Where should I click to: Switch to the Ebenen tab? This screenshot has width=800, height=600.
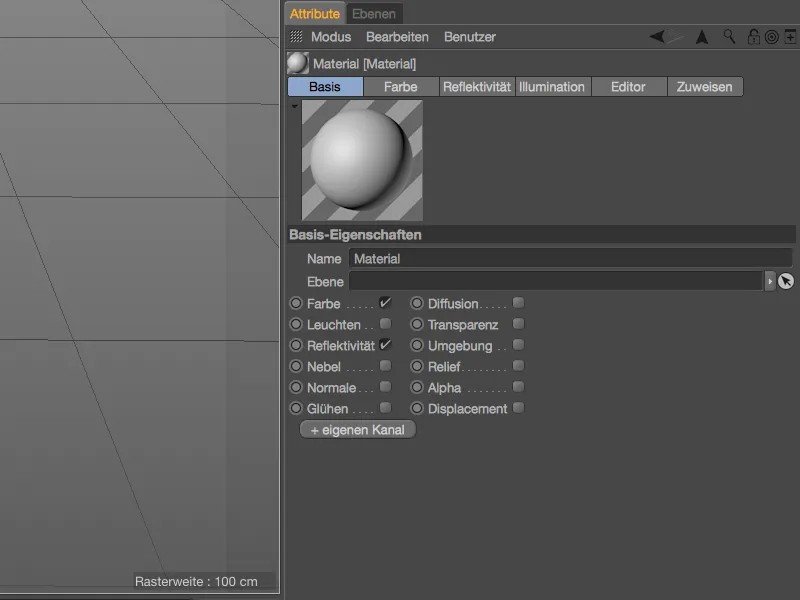373,14
